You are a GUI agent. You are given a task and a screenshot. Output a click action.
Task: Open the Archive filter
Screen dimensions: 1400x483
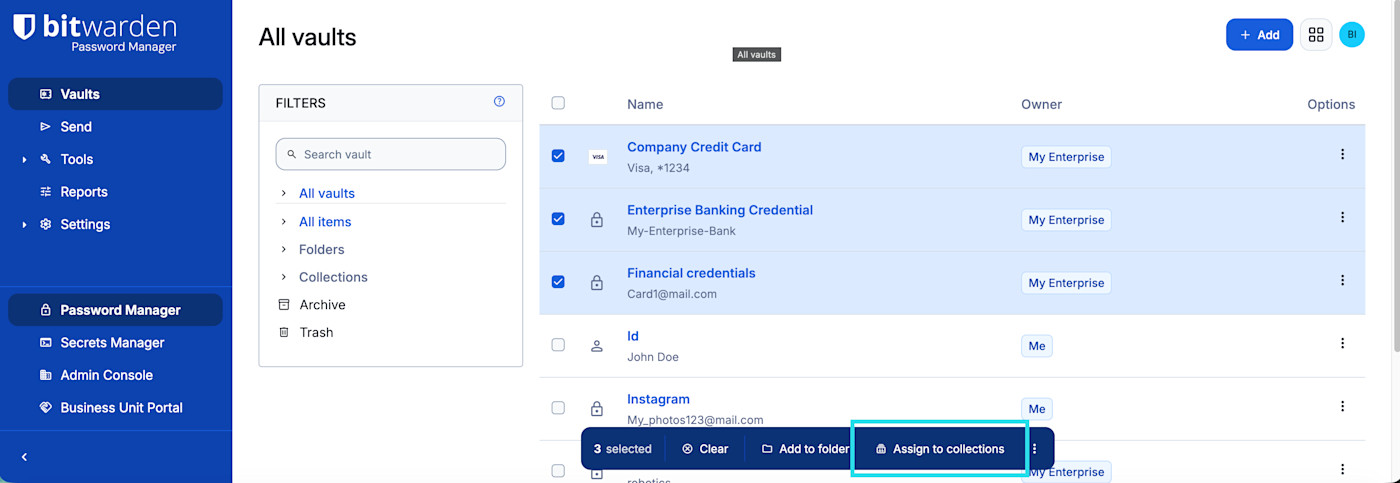322,305
